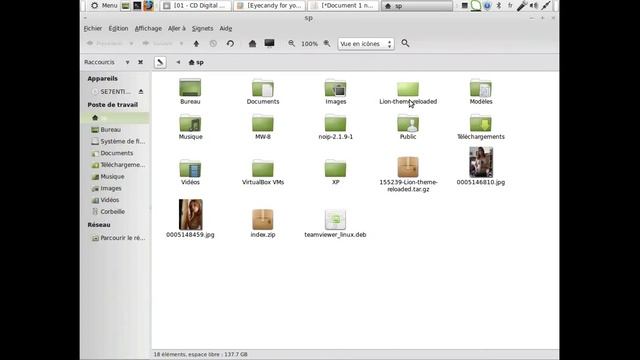
Task: Switch to the 01 - CD Digital taskbar window
Action: 196,5
